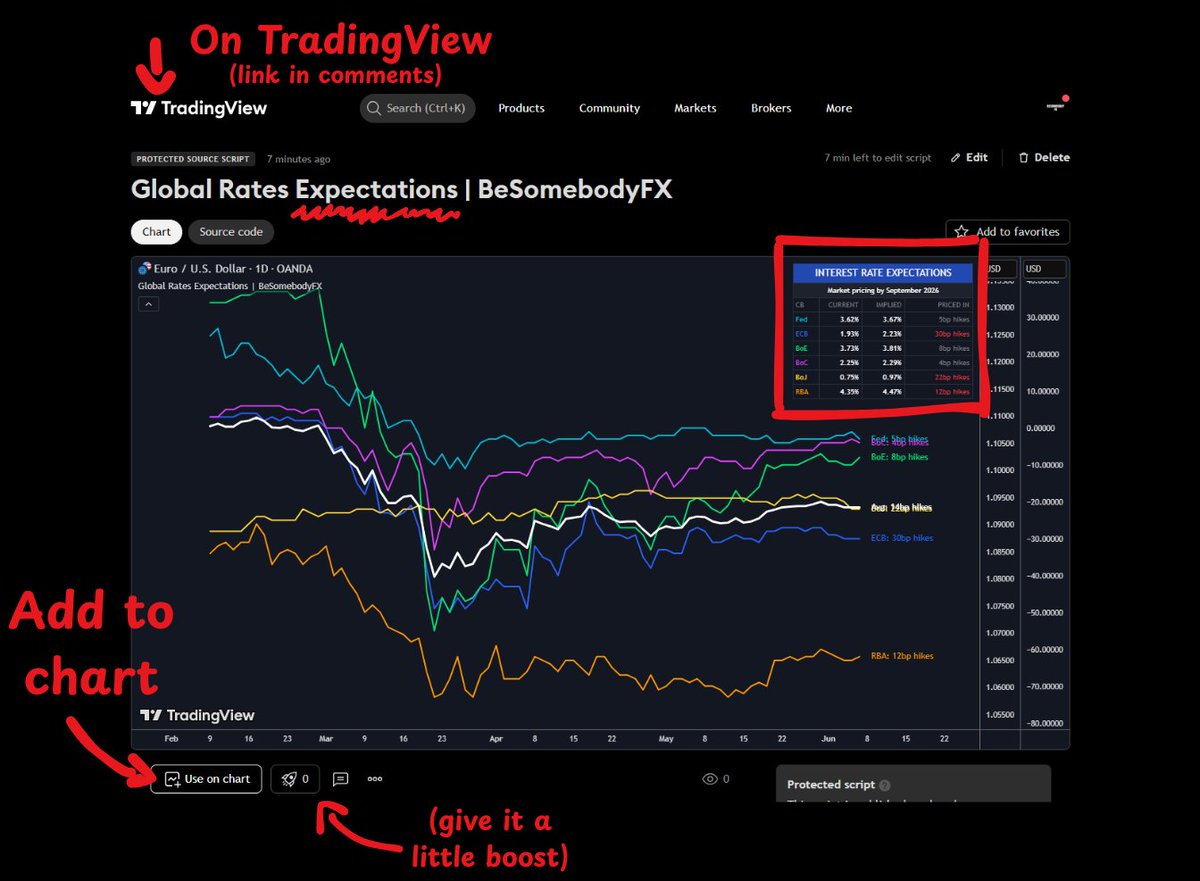Click the TradingView logo in the header

[199, 108]
